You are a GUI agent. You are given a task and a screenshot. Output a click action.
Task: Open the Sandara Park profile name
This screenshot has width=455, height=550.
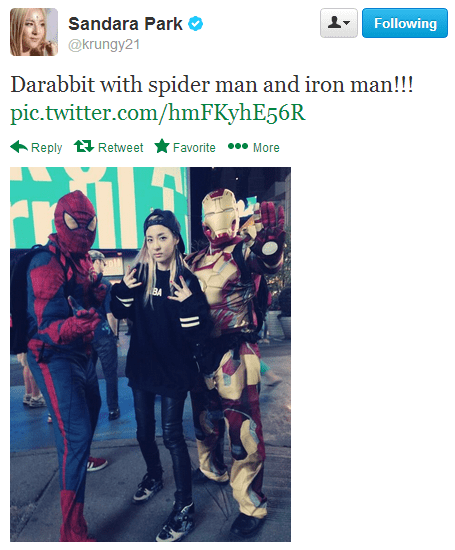click(x=125, y=24)
